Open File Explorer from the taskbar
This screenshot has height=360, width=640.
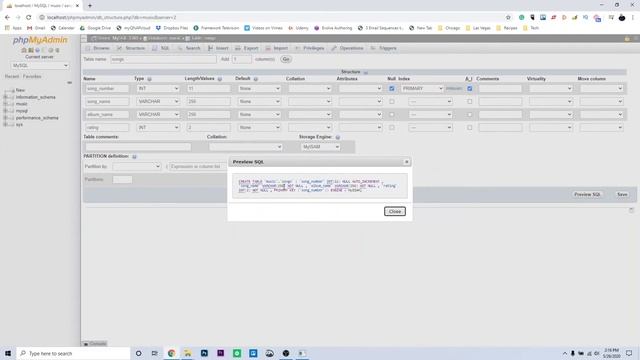pyautogui.click(x=188, y=353)
